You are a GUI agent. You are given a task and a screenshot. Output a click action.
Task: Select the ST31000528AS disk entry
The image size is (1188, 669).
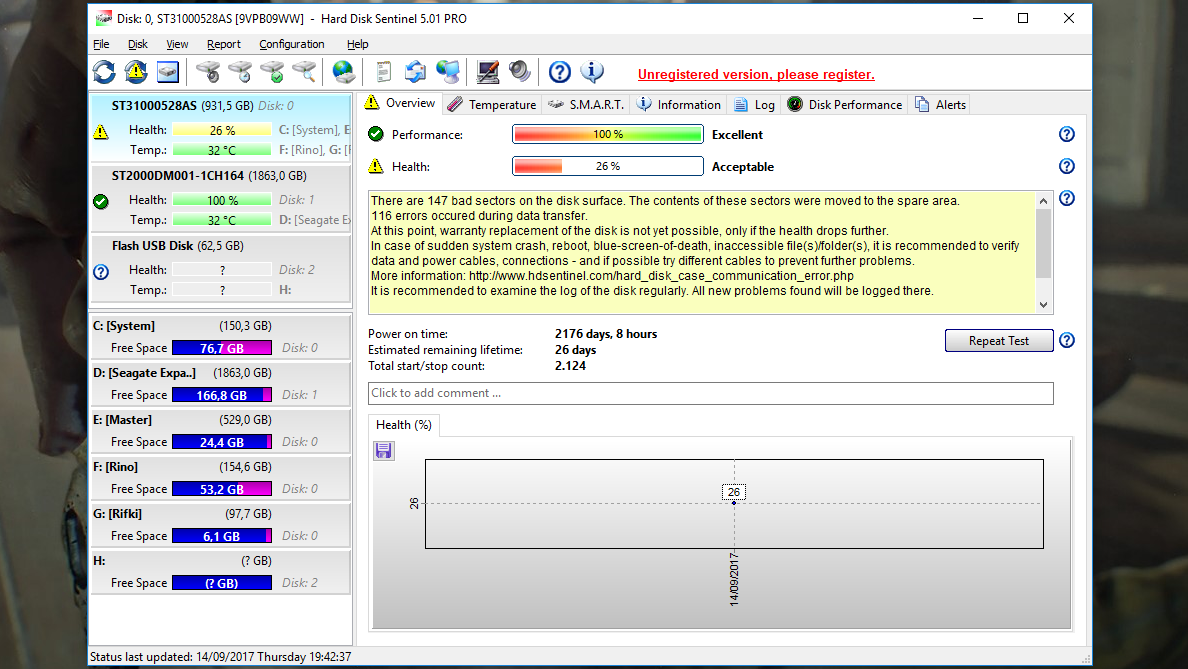[x=220, y=128]
